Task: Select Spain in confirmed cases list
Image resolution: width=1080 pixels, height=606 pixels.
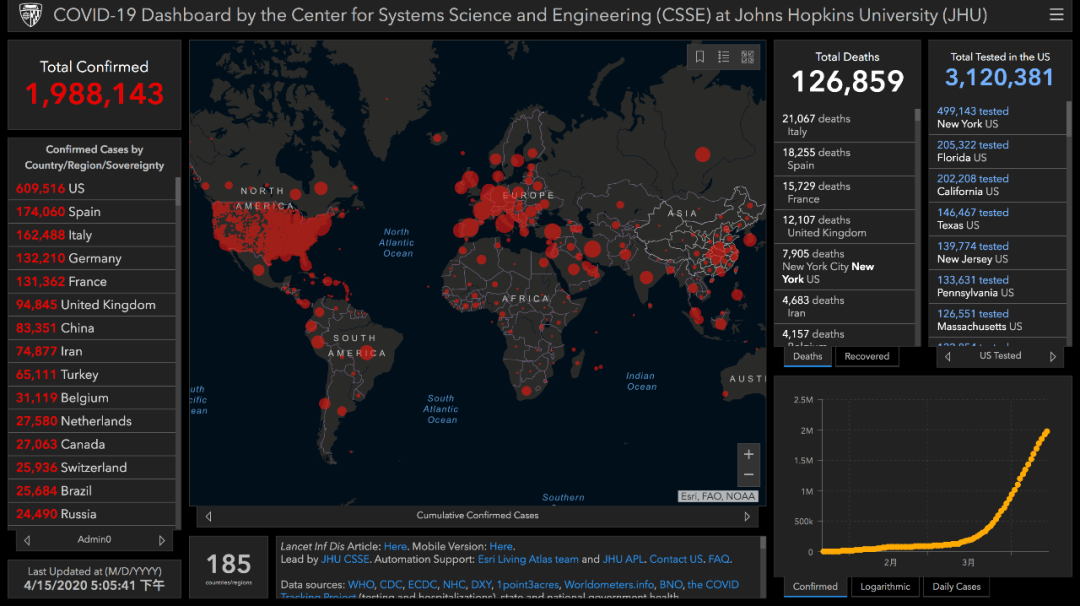Action: point(84,212)
